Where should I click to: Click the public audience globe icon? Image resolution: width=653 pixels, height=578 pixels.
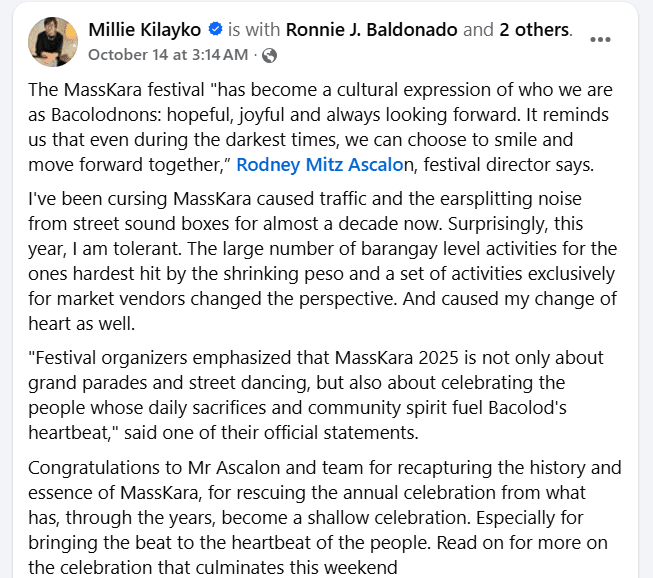tap(269, 54)
